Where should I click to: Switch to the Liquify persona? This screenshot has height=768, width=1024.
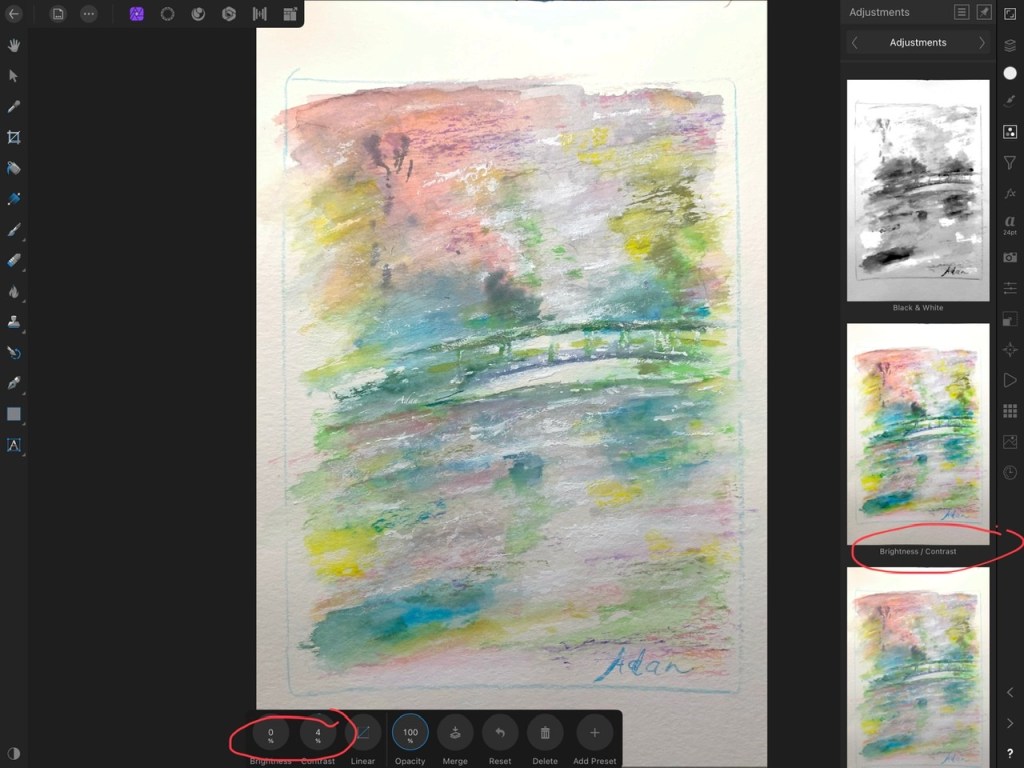tap(198, 14)
